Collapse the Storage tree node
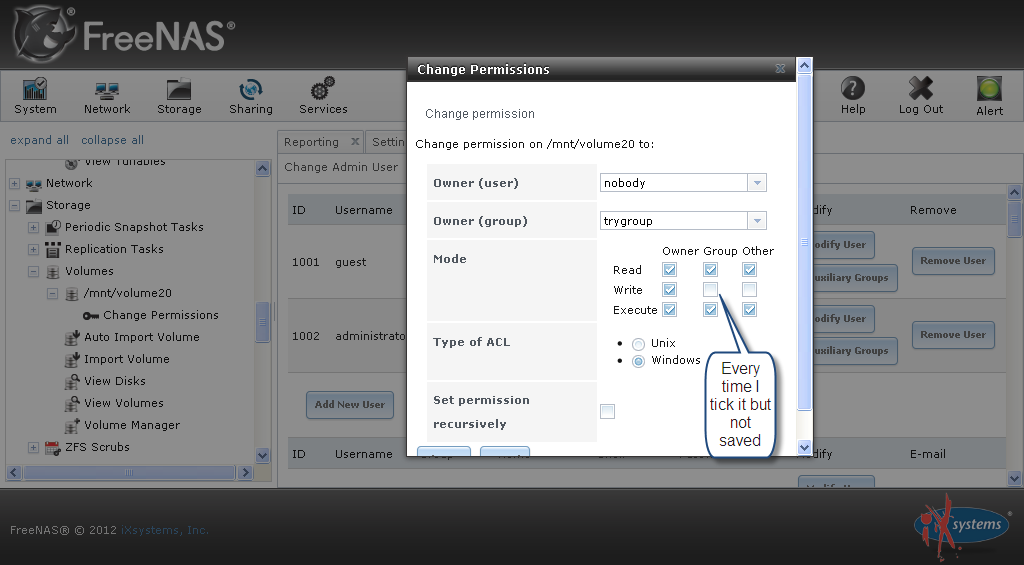Screen dimensions: 1024x565 coord(14,206)
